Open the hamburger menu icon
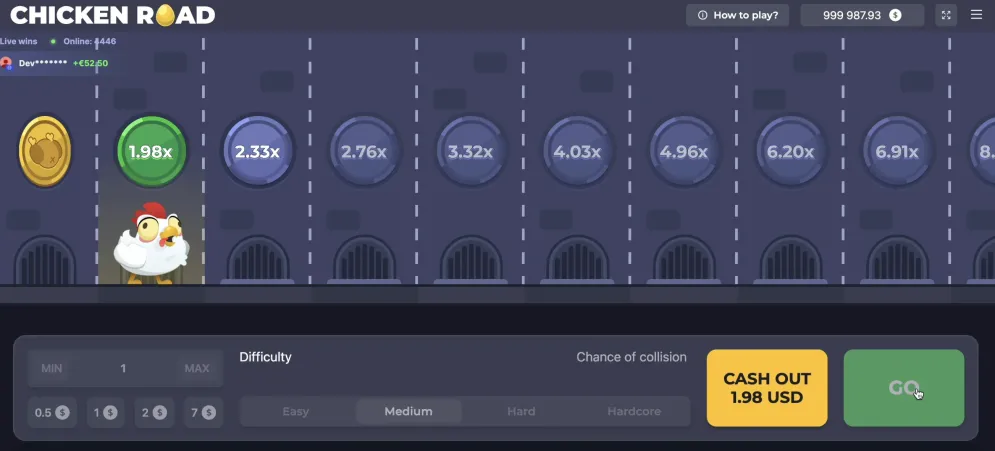This screenshot has width=995, height=451. coord(976,15)
